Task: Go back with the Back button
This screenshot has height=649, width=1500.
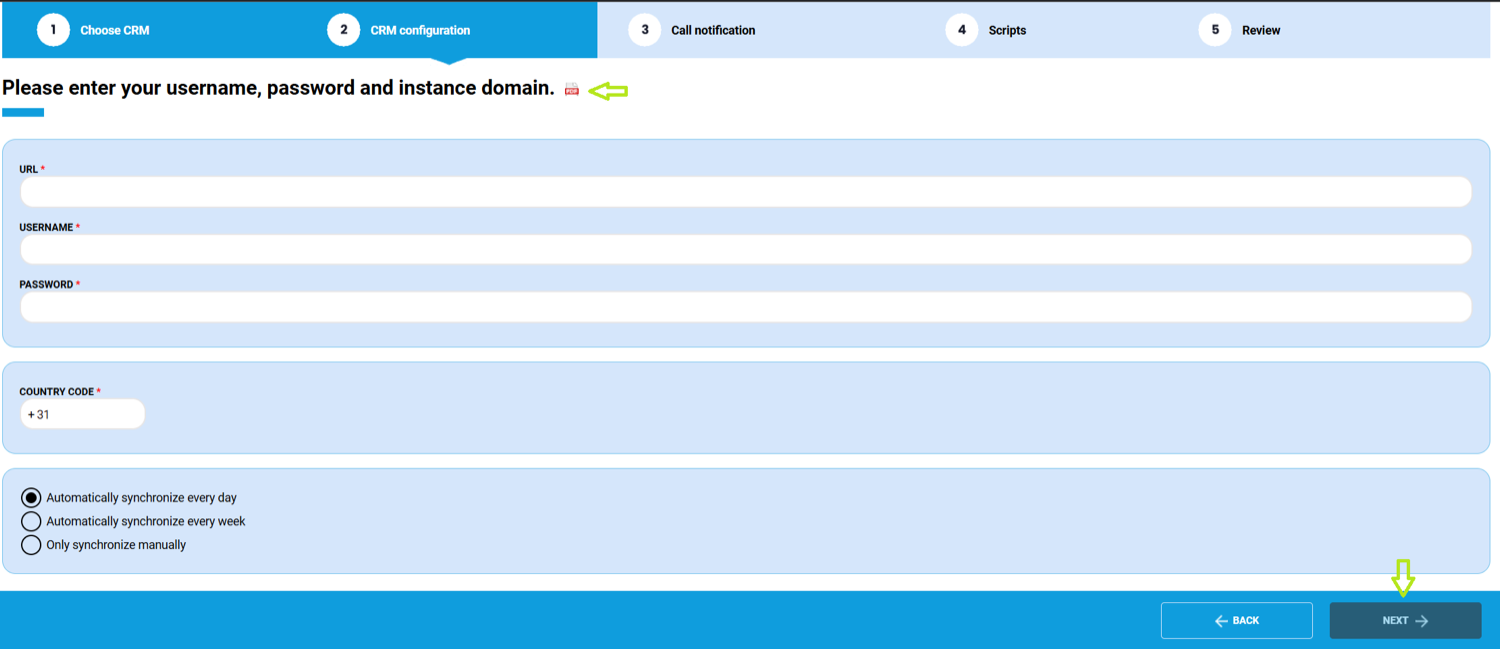Action: pos(1237,620)
